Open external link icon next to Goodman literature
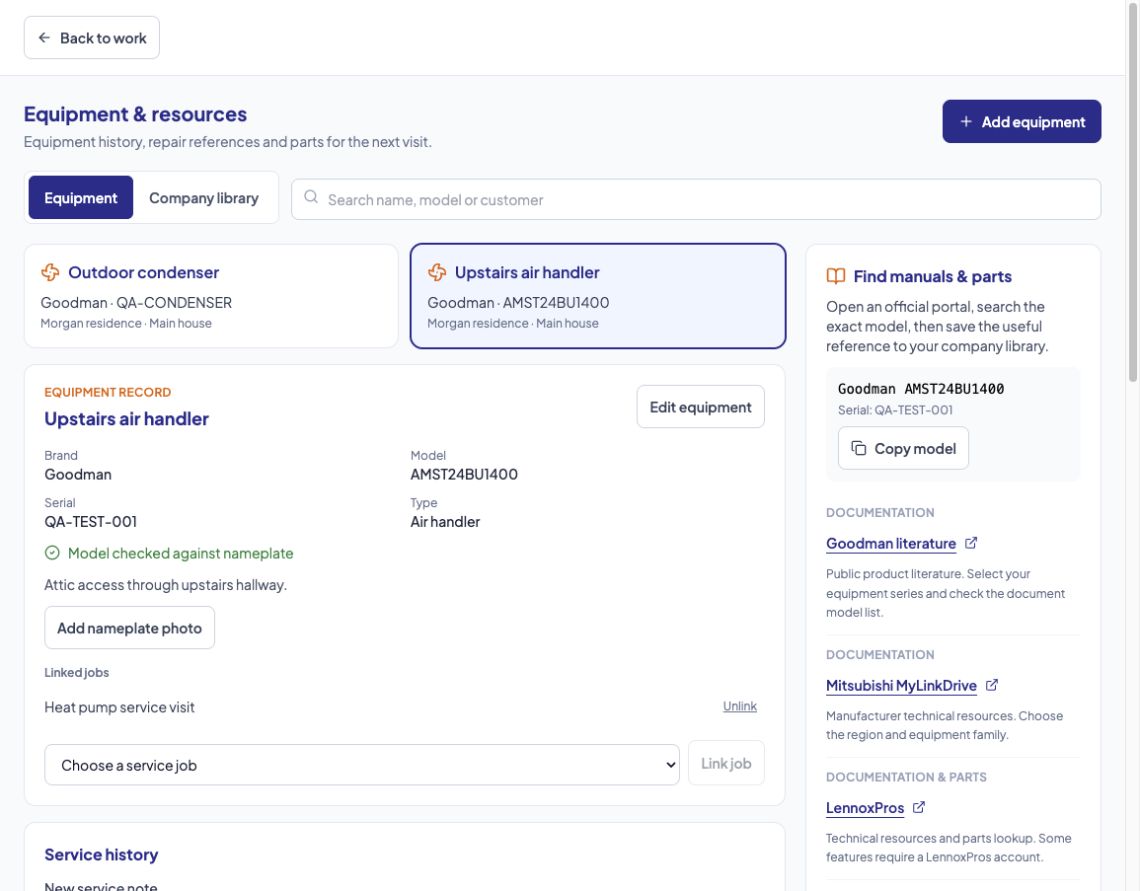 tap(971, 543)
